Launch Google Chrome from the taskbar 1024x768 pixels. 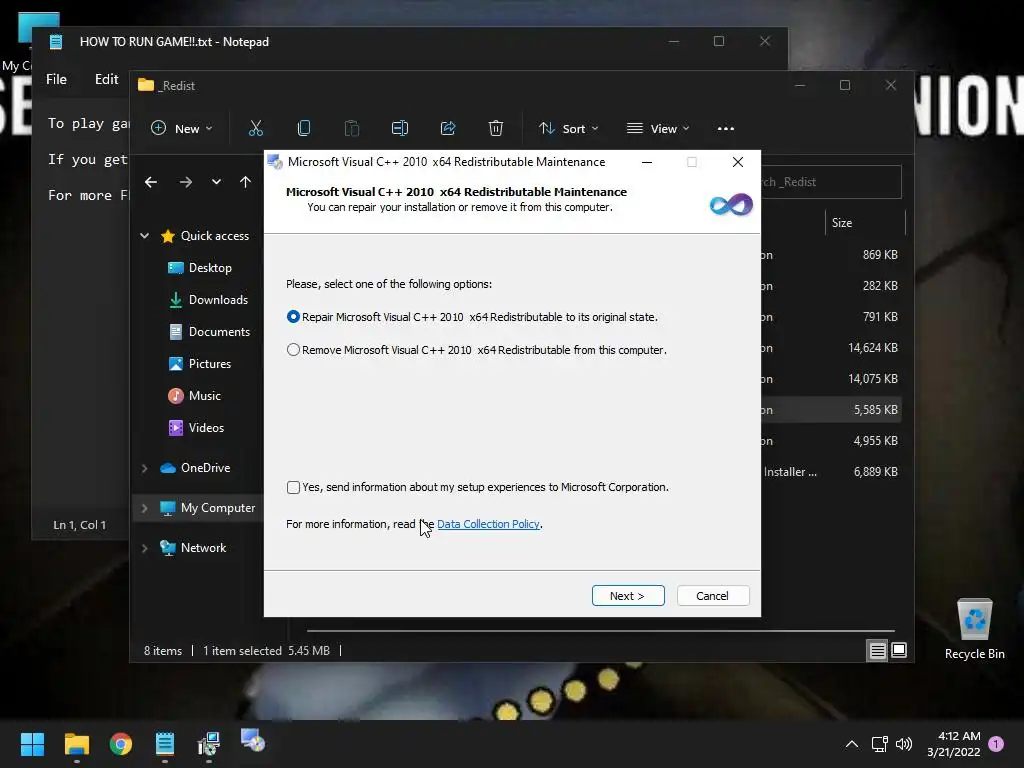[x=121, y=744]
